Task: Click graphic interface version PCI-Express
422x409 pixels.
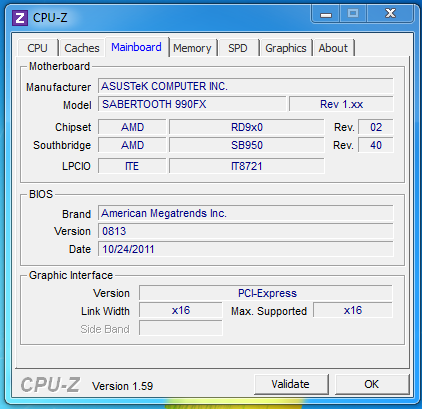Action: coord(266,293)
